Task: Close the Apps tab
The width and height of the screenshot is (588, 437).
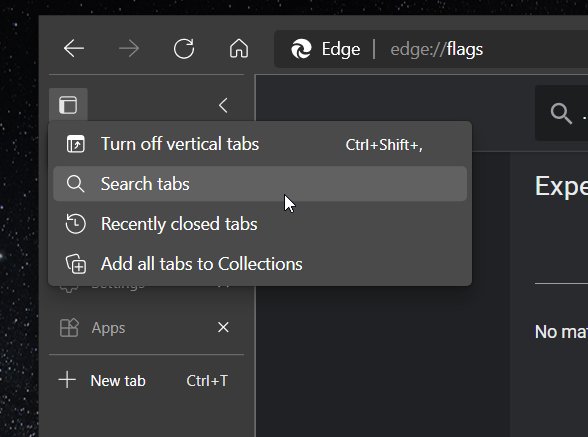Action: [224, 327]
